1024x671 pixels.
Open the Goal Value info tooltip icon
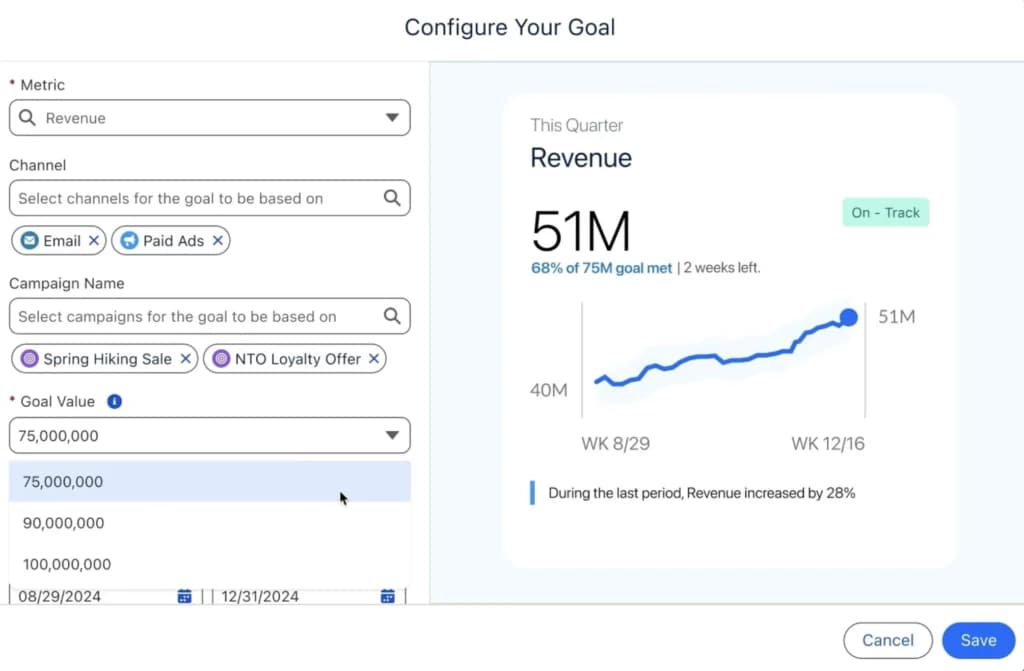click(114, 401)
